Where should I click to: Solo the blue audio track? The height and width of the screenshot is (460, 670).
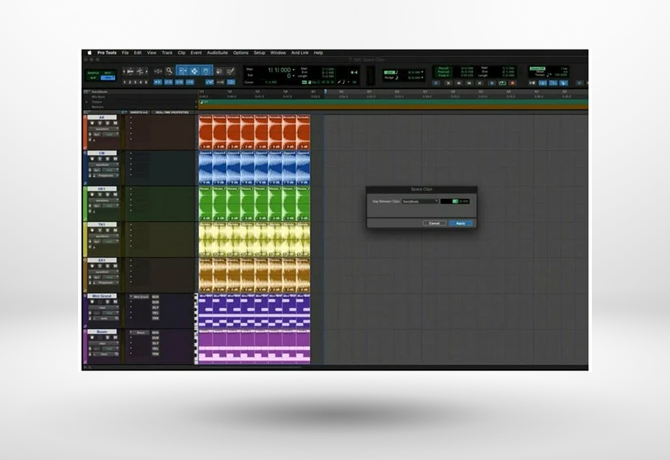(x=108, y=159)
